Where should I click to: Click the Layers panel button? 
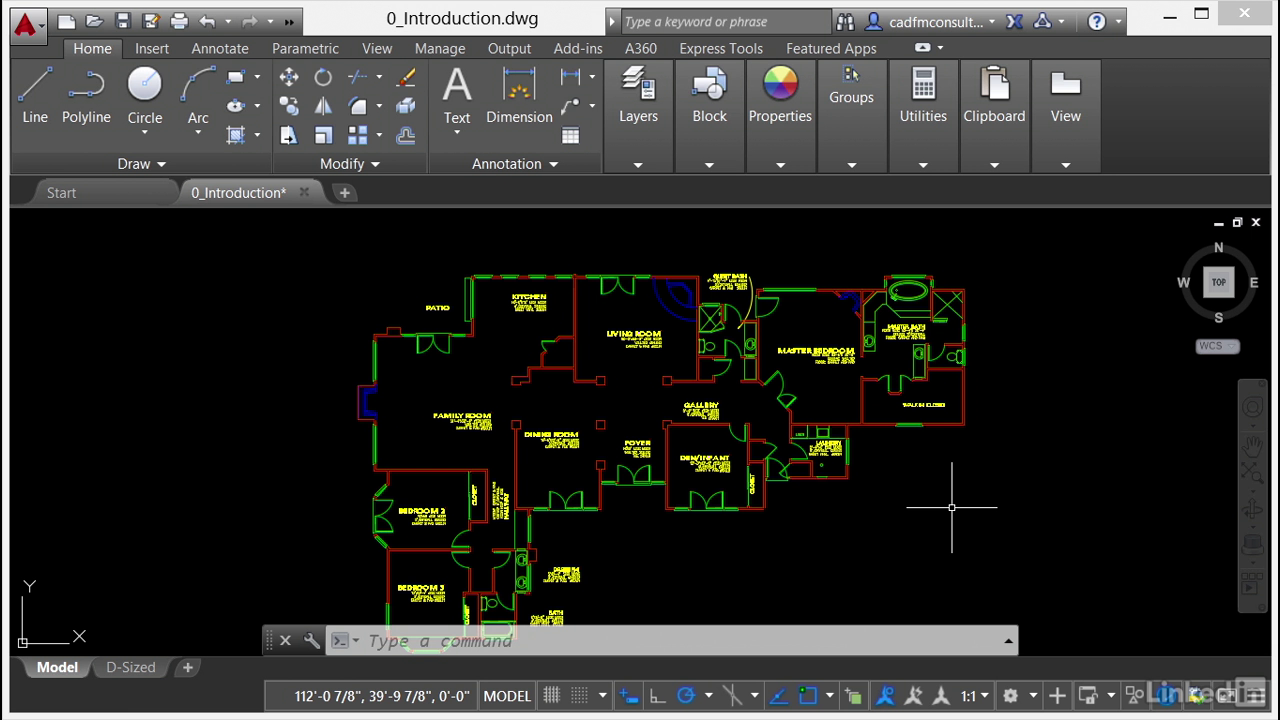[x=638, y=96]
